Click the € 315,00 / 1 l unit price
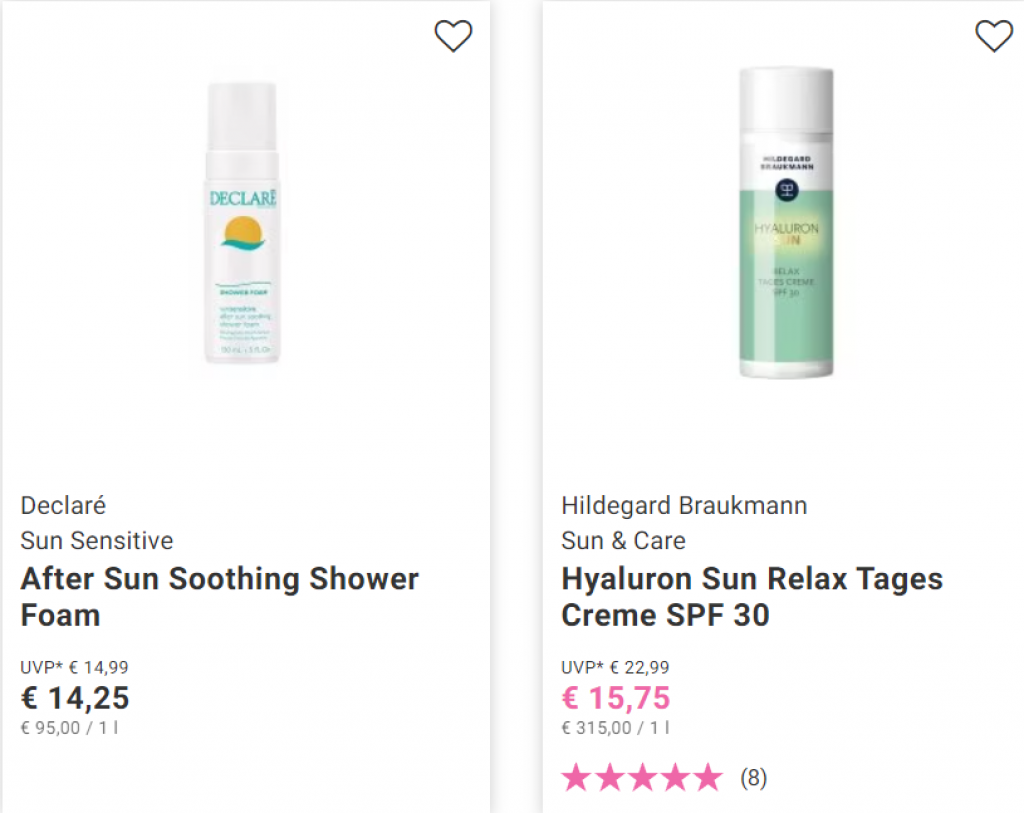 tap(615, 727)
